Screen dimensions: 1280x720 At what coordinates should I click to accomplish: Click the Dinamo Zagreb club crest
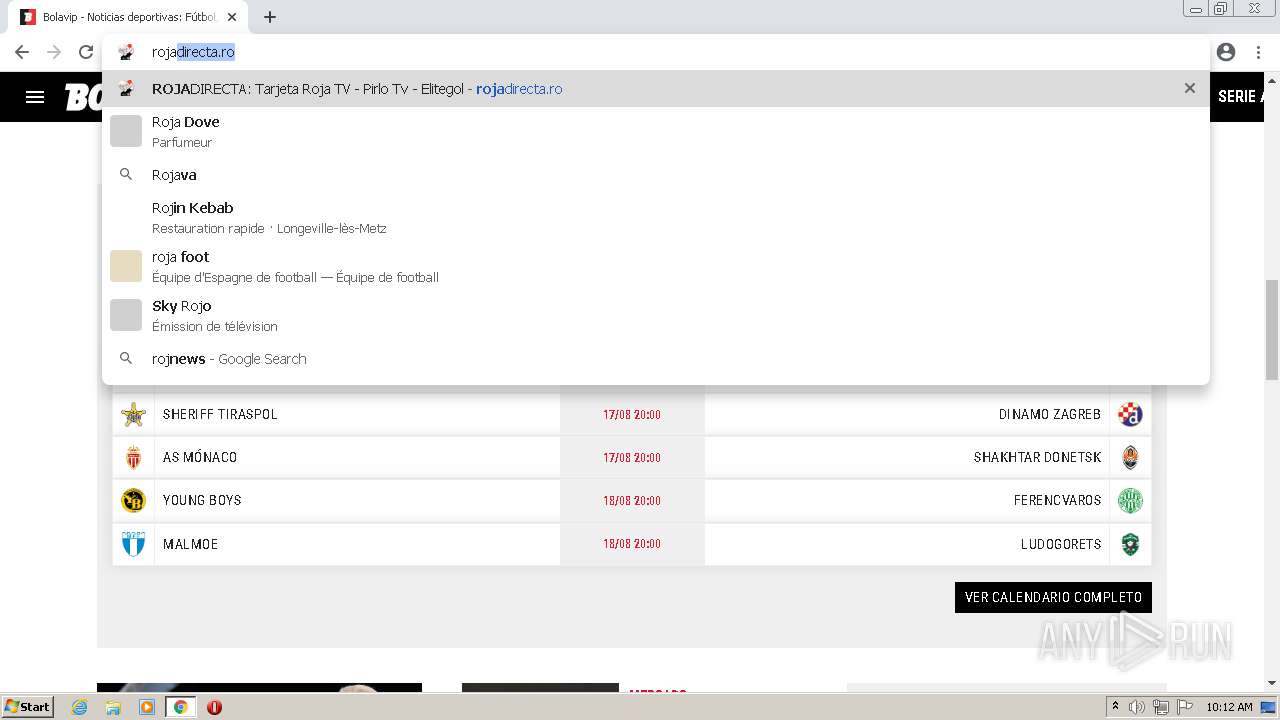[1130, 414]
